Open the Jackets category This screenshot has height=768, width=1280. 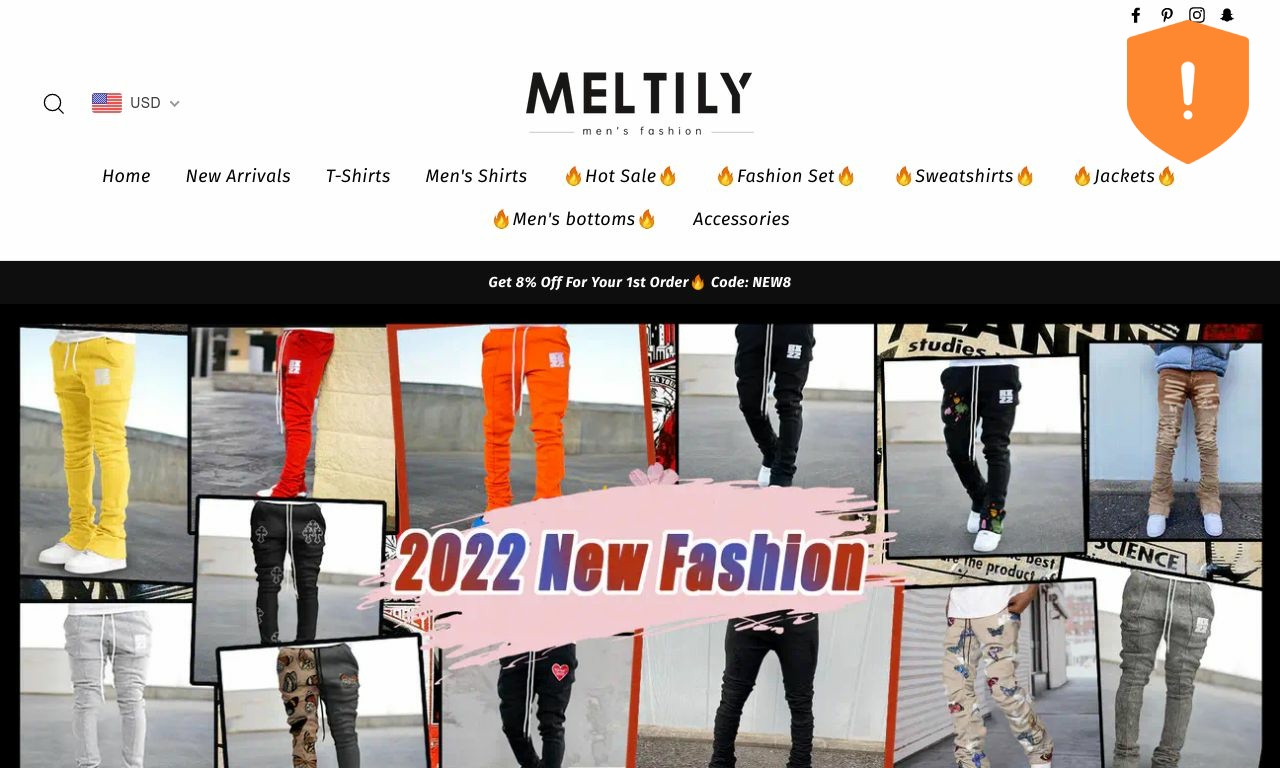(x=1124, y=176)
